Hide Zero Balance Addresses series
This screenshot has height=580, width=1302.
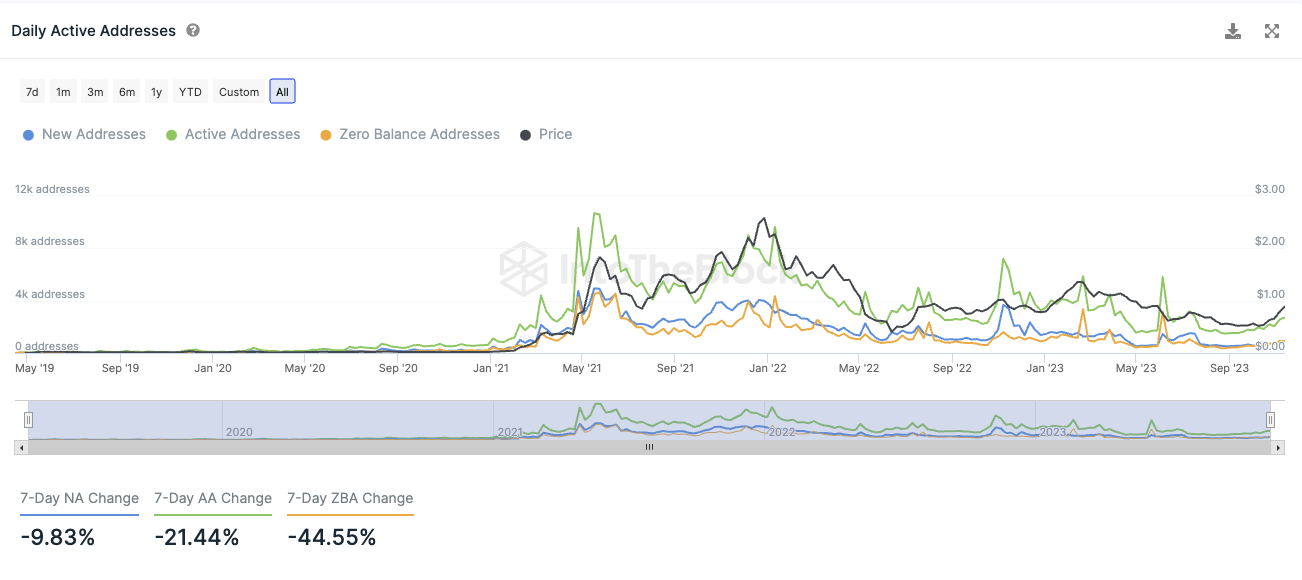409,134
